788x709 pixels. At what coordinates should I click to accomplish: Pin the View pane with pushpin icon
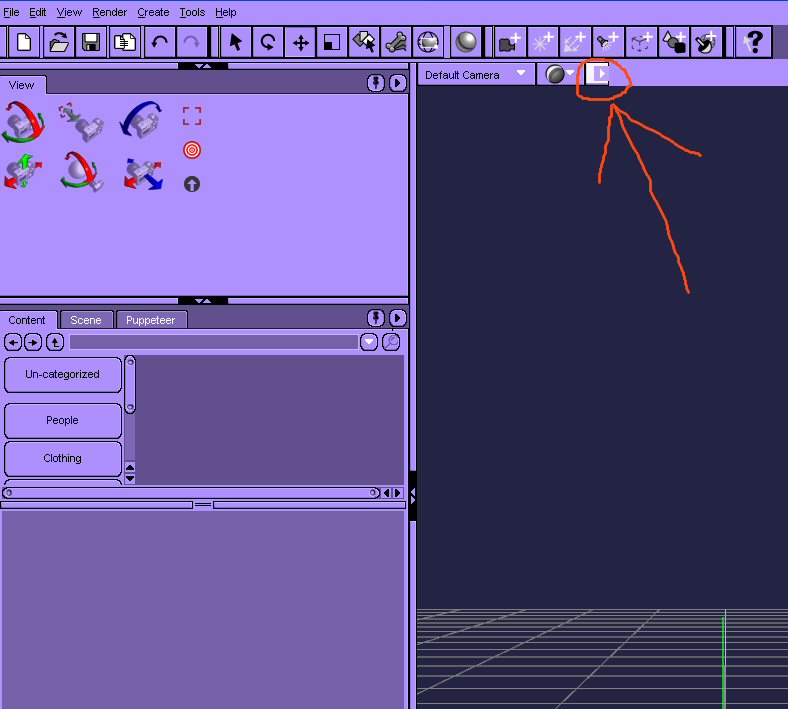tap(376, 83)
